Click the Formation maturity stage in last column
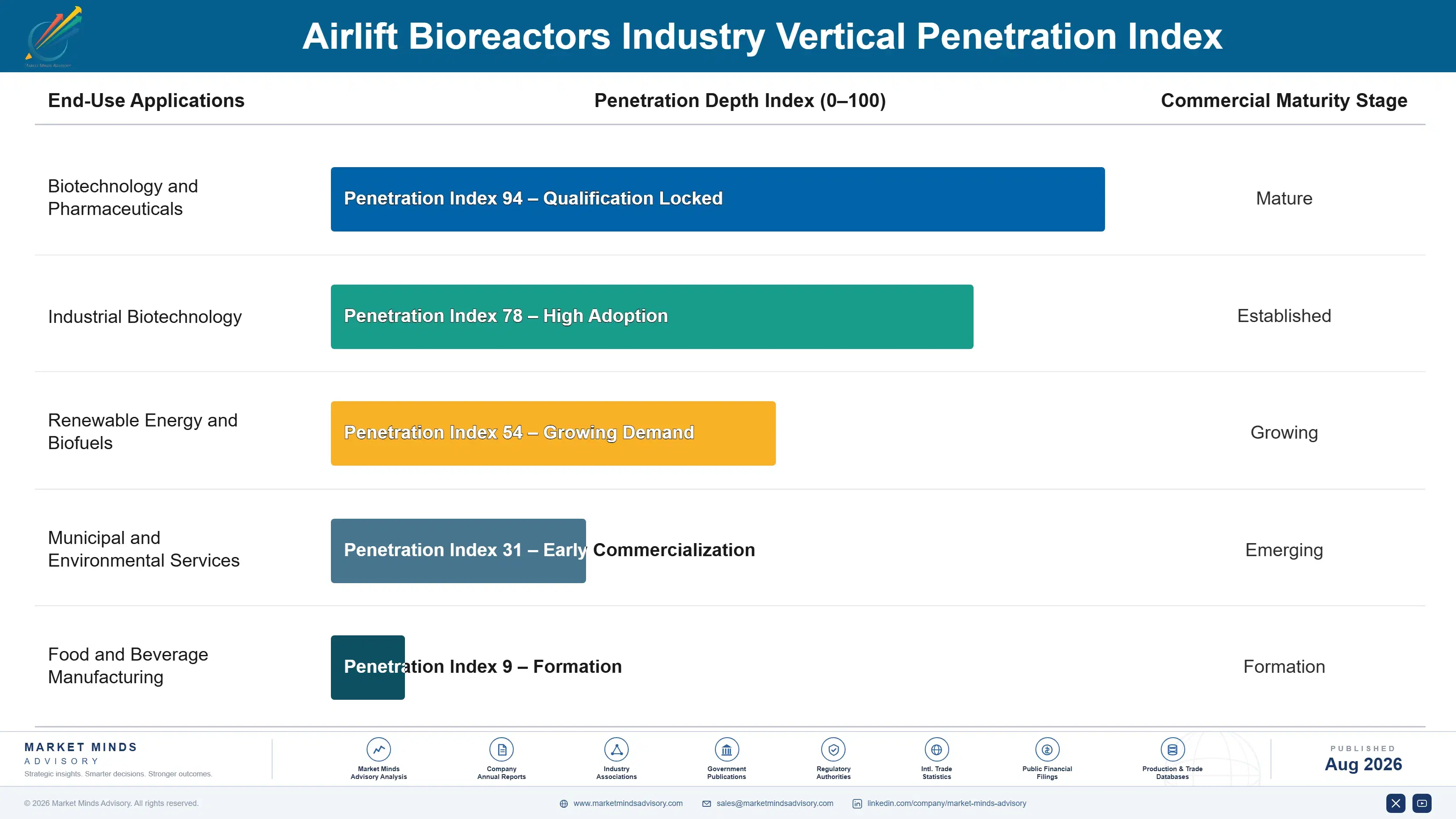Screen dimensions: 1456x819 (x=1284, y=667)
